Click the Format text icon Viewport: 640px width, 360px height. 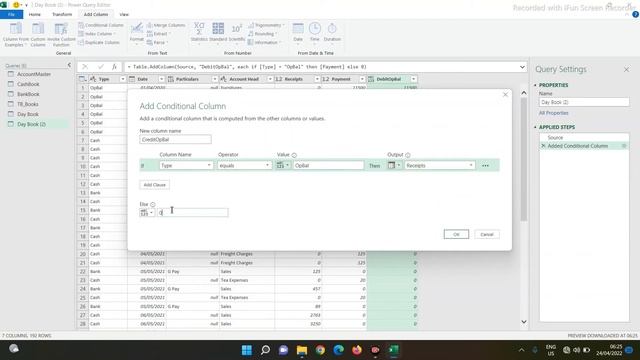[x=137, y=29]
